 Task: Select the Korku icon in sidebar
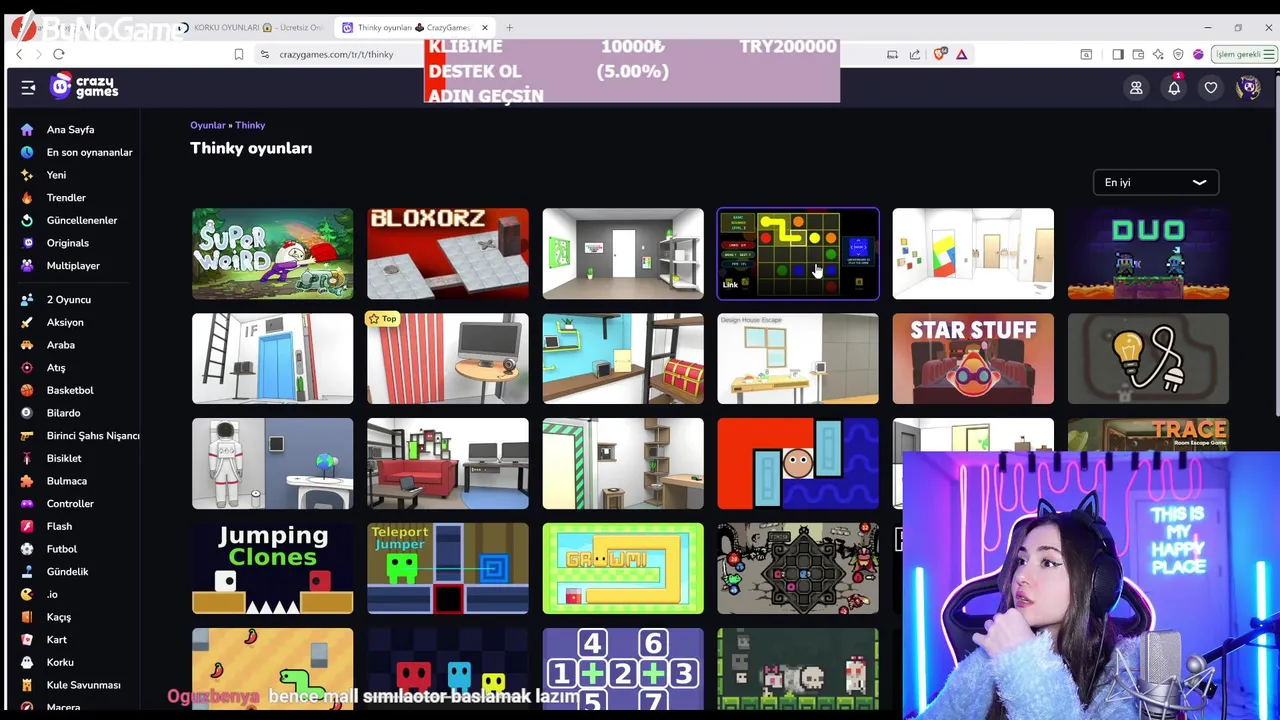tap(27, 662)
